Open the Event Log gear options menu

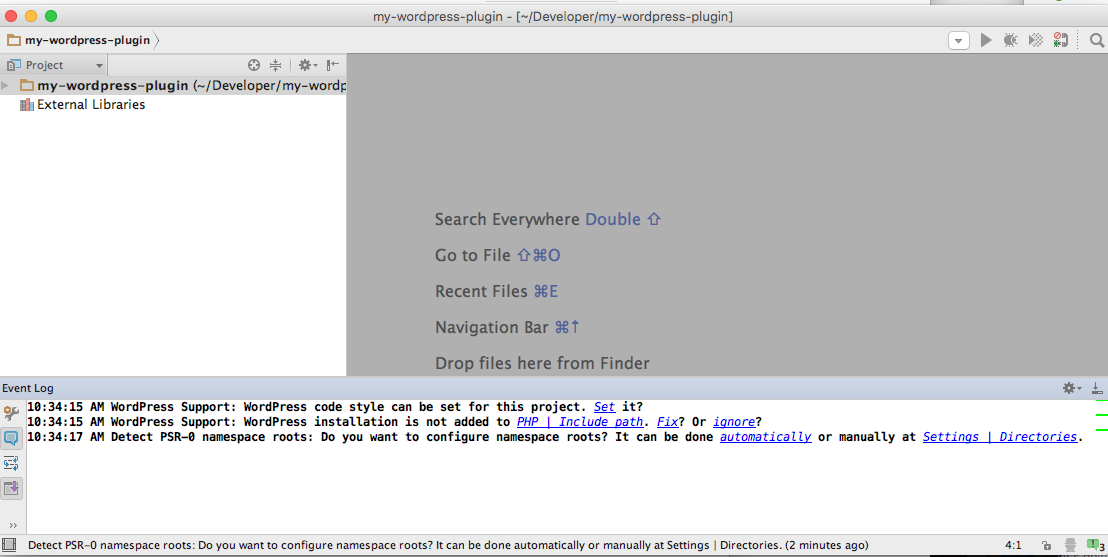coord(1072,388)
